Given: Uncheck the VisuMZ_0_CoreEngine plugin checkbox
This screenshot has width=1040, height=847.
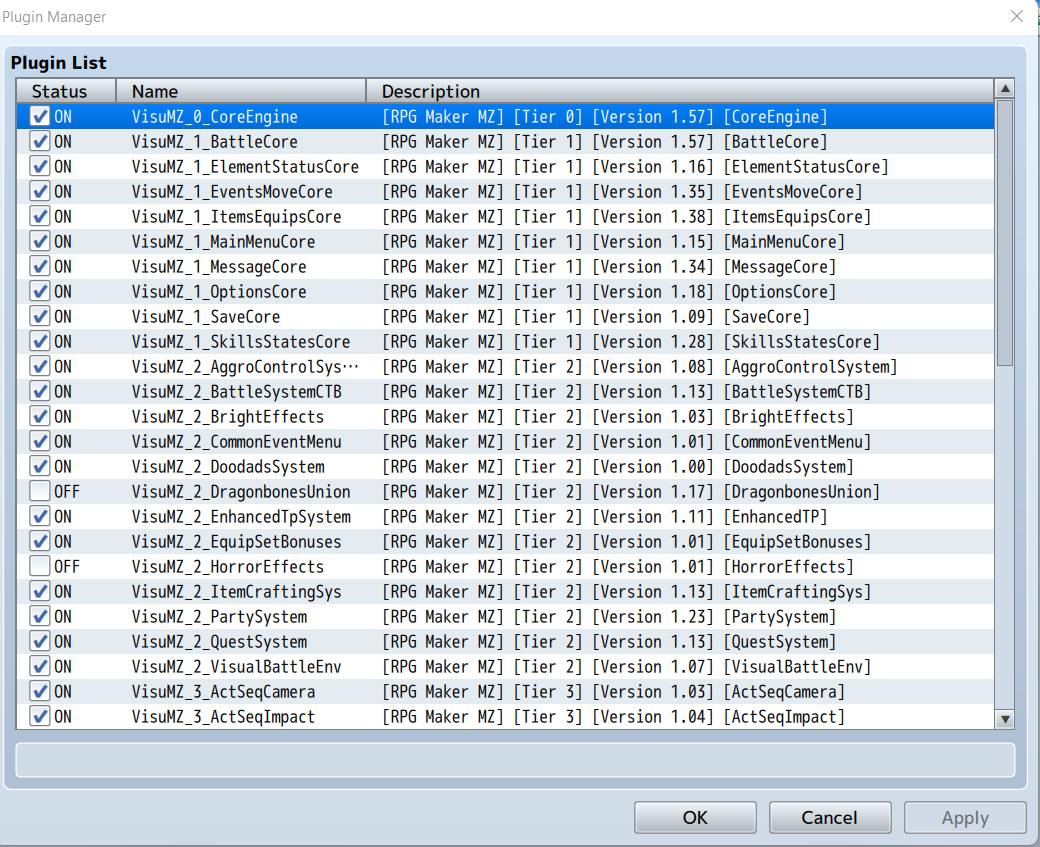Looking at the screenshot, I should (x=40, y=117).
